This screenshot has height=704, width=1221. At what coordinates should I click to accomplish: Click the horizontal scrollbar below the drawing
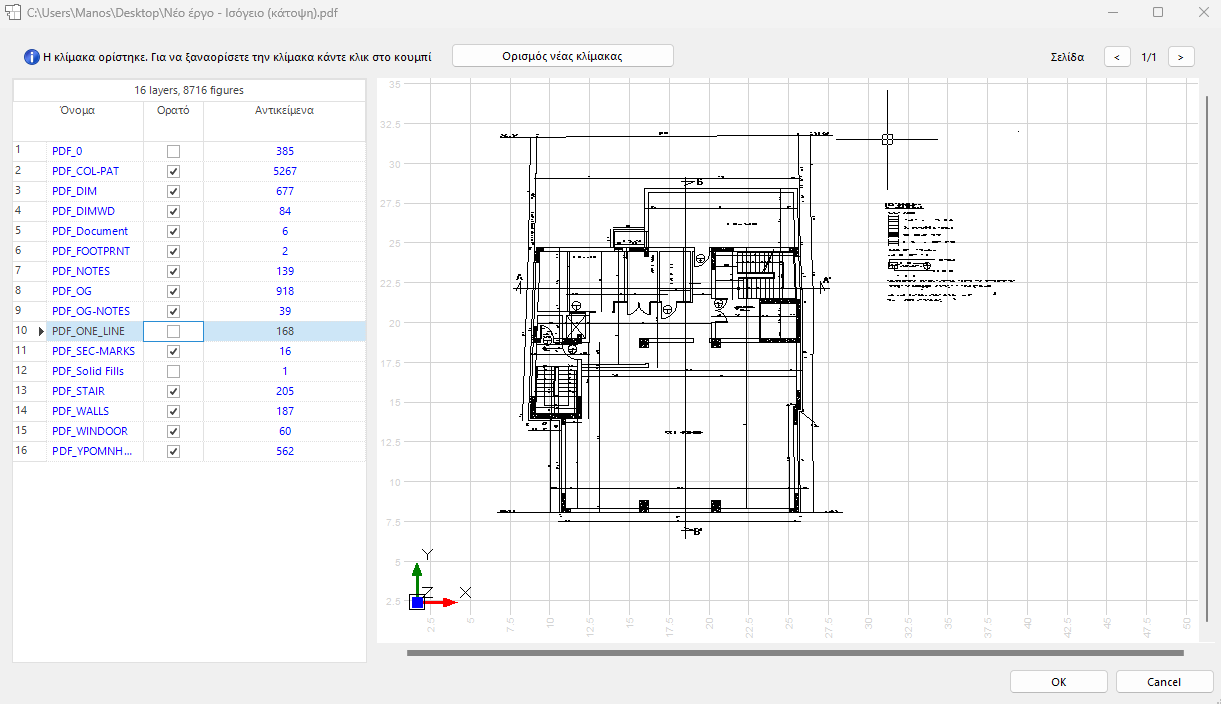(x=795, y=653)
